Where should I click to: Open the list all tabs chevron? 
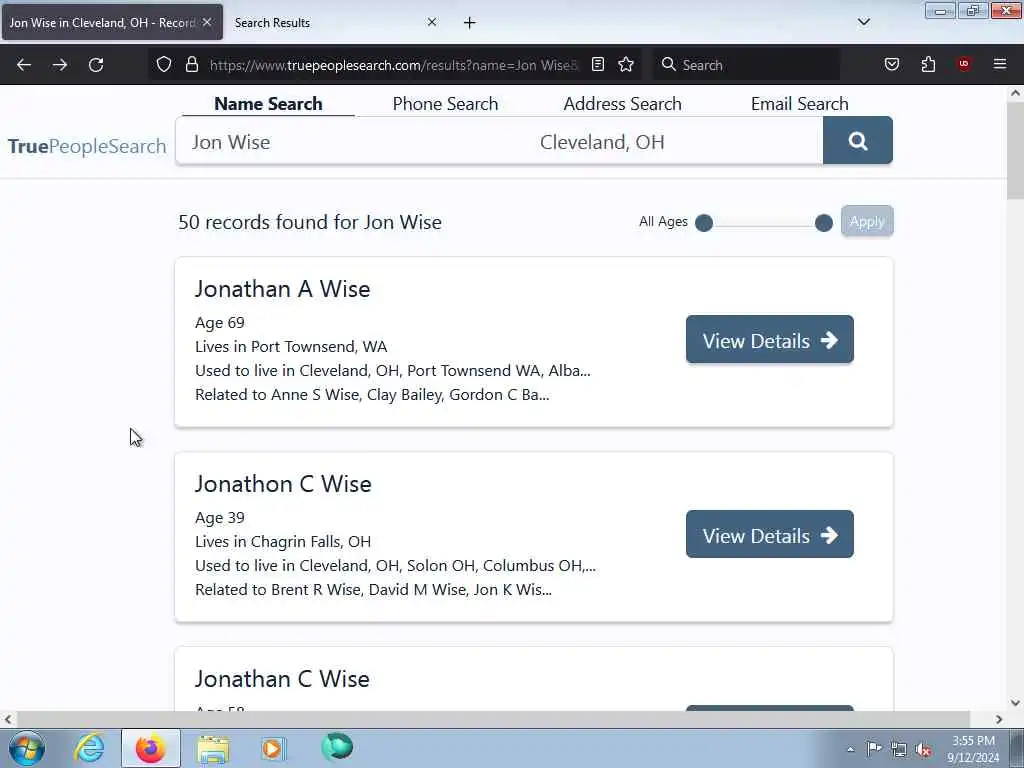(864, 22)
